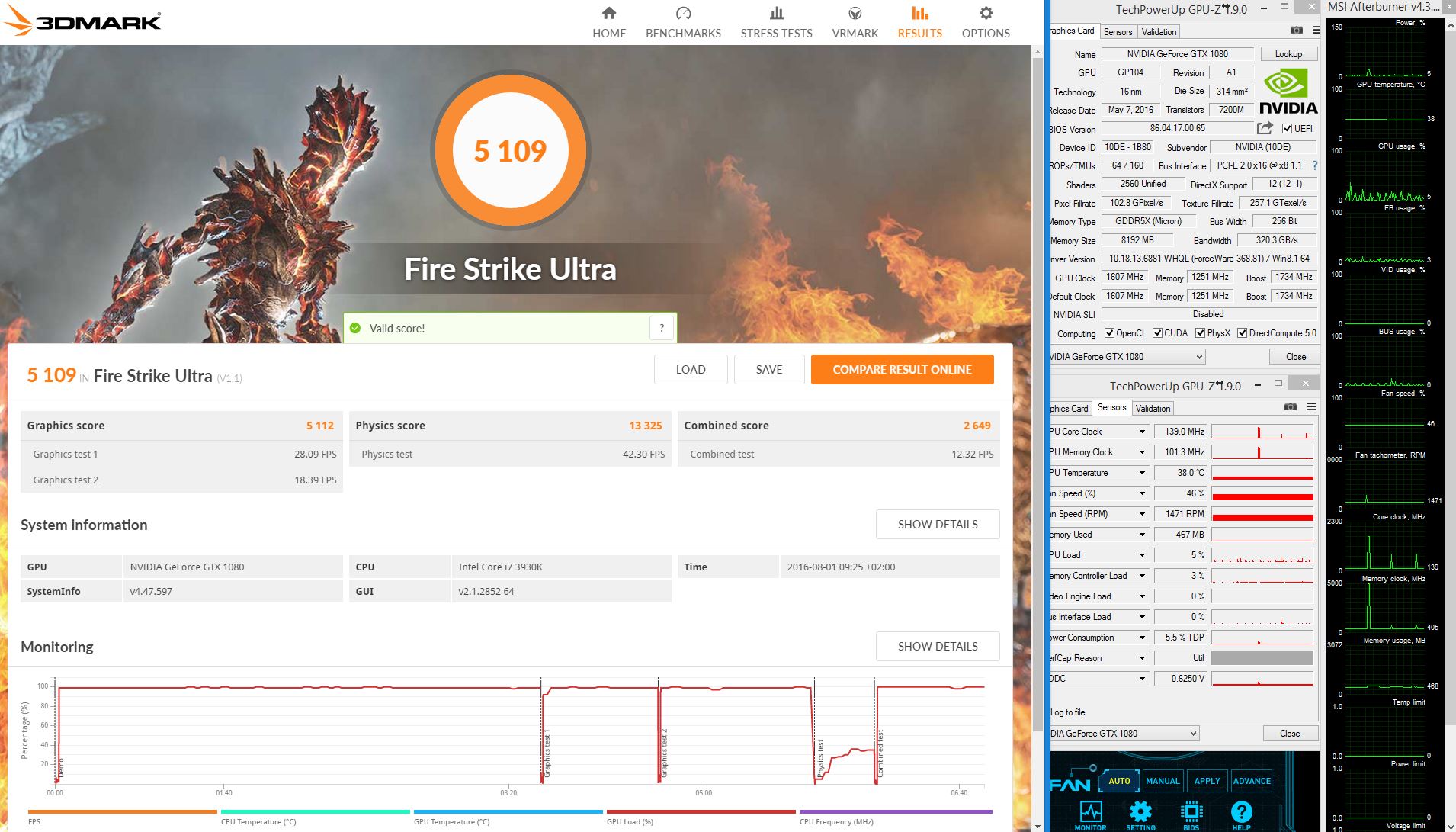The width and height of the screenshot is (1456, 832).
Task: Select the Stress Tests icon
Action: (x=775, y=21)
